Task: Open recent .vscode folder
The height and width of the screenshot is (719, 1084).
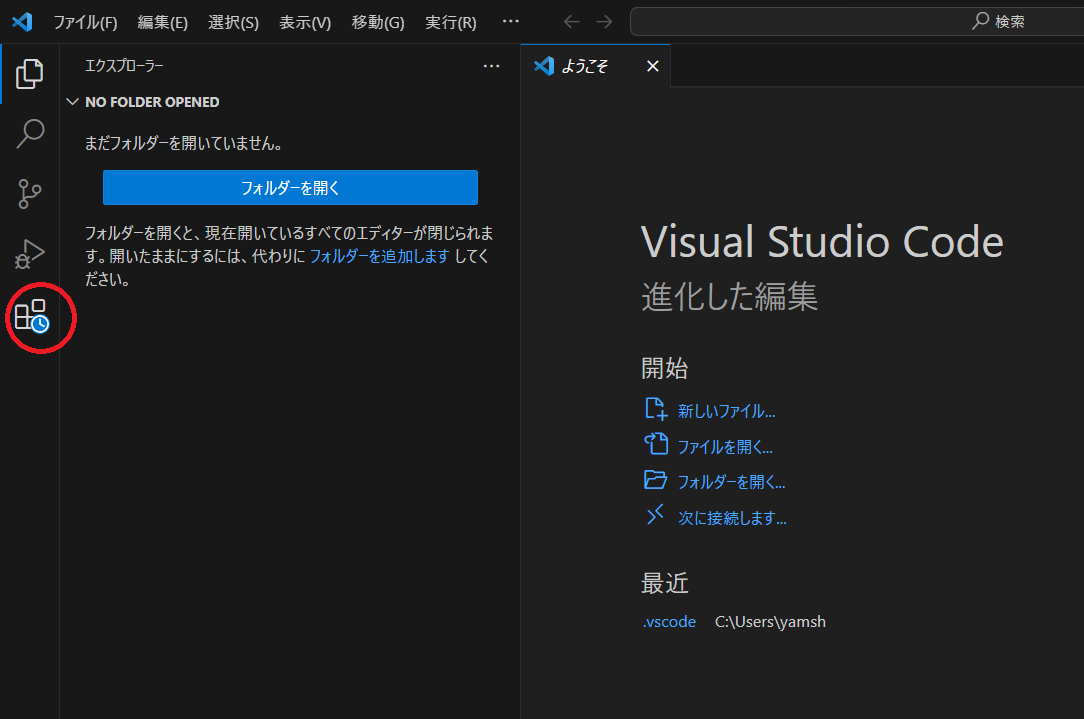Action: coord(669,622)
